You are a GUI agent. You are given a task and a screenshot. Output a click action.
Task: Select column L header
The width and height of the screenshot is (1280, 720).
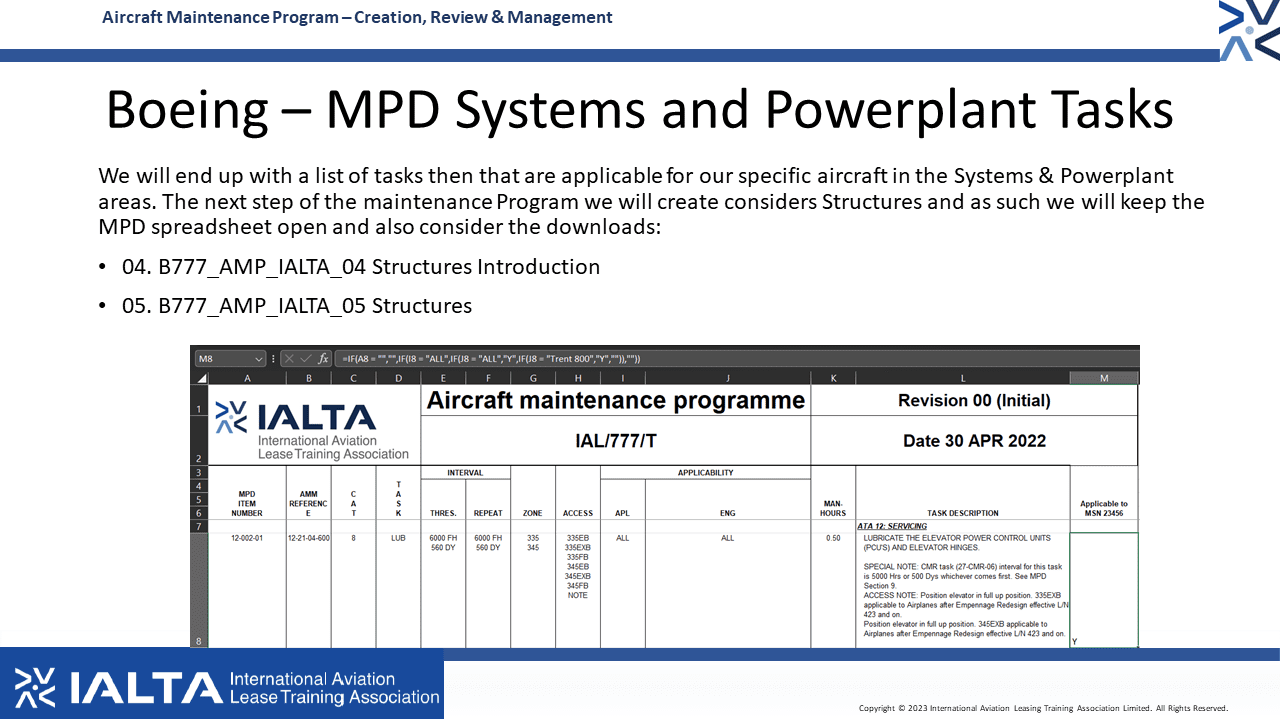963,378
